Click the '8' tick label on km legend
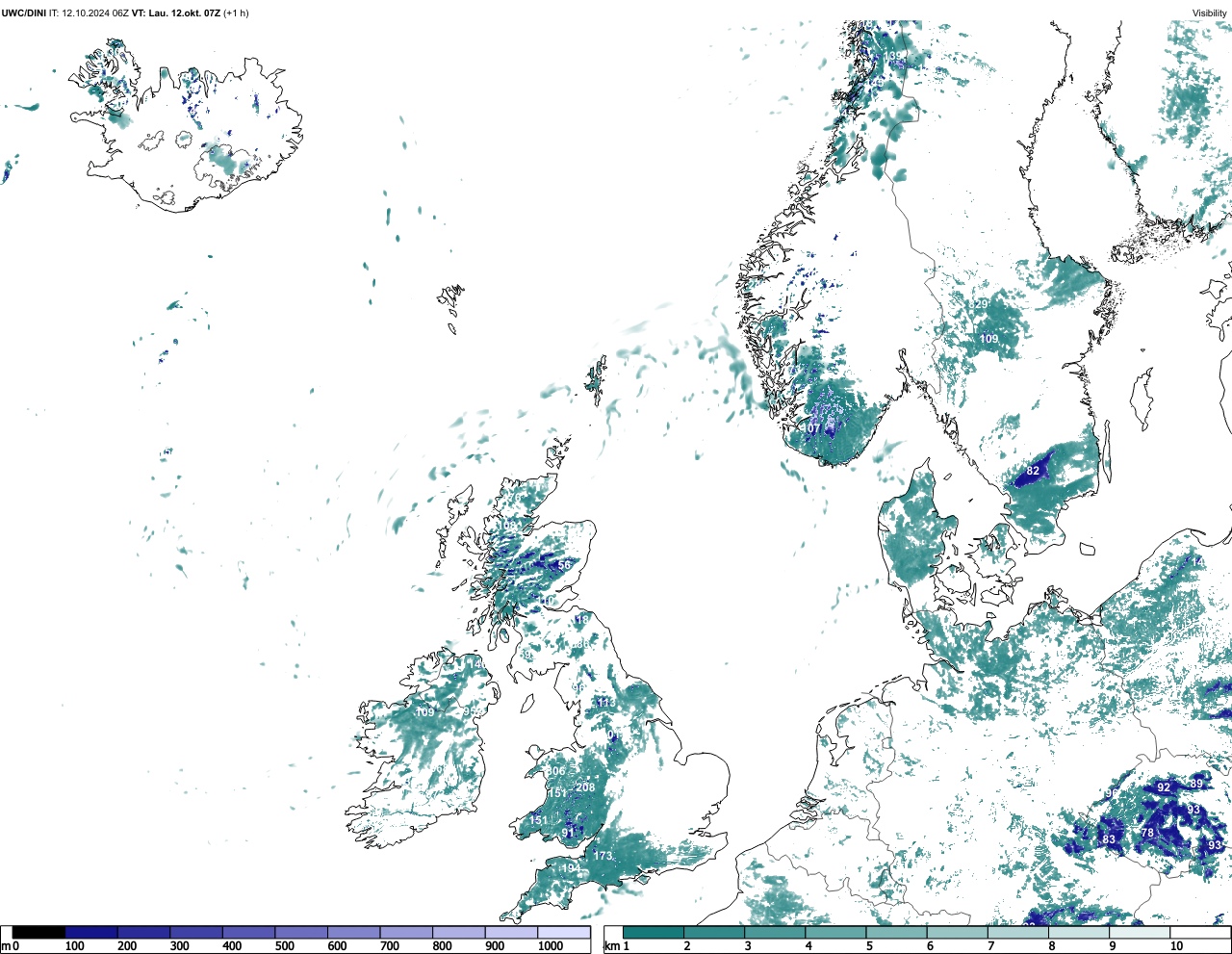This screenshot has height=954, width=1232. coord(1051,946)
